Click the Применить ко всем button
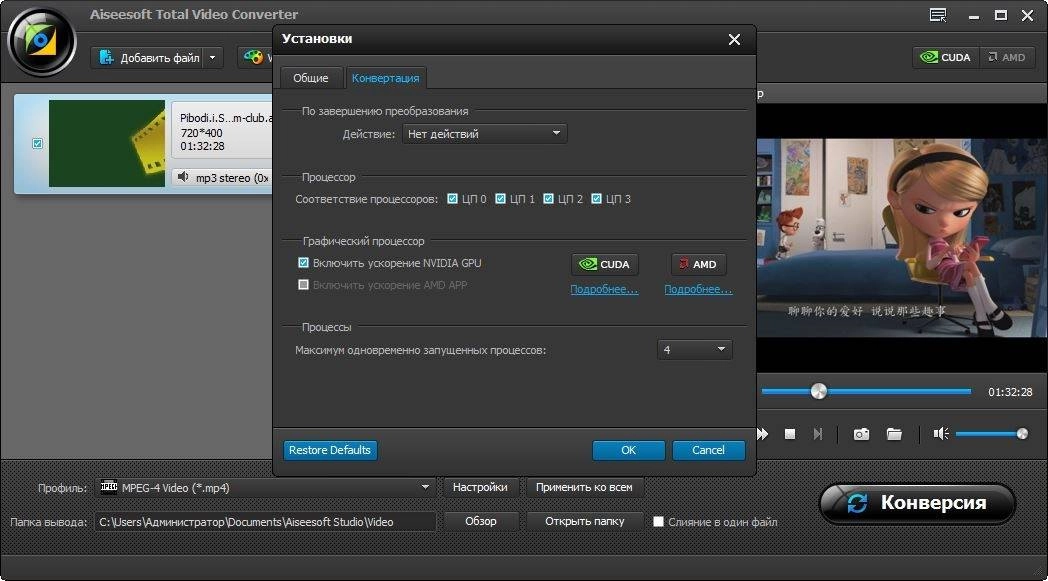 point(584,487)
